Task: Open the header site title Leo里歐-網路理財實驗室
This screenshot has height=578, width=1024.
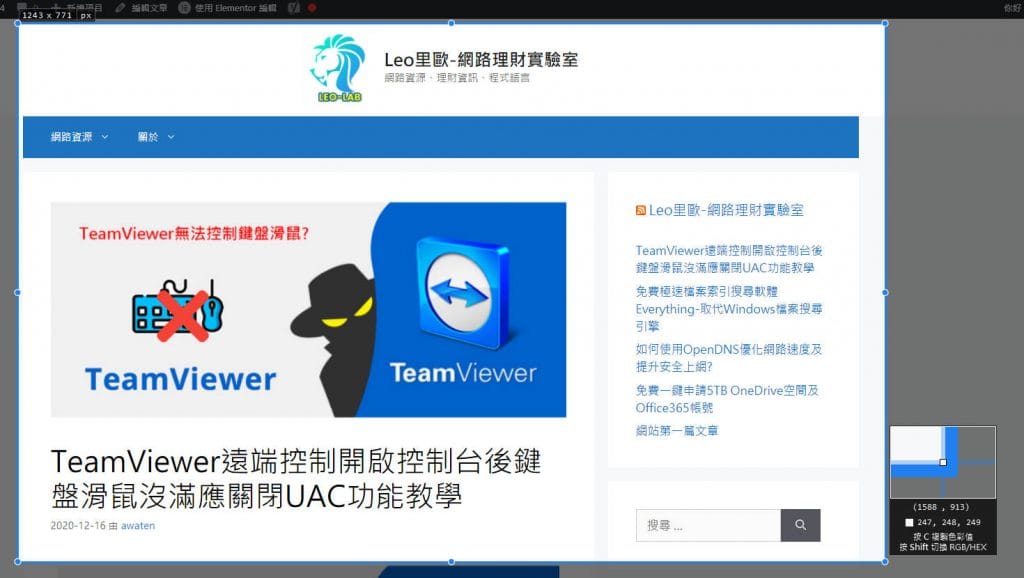Action: (481, 59)
